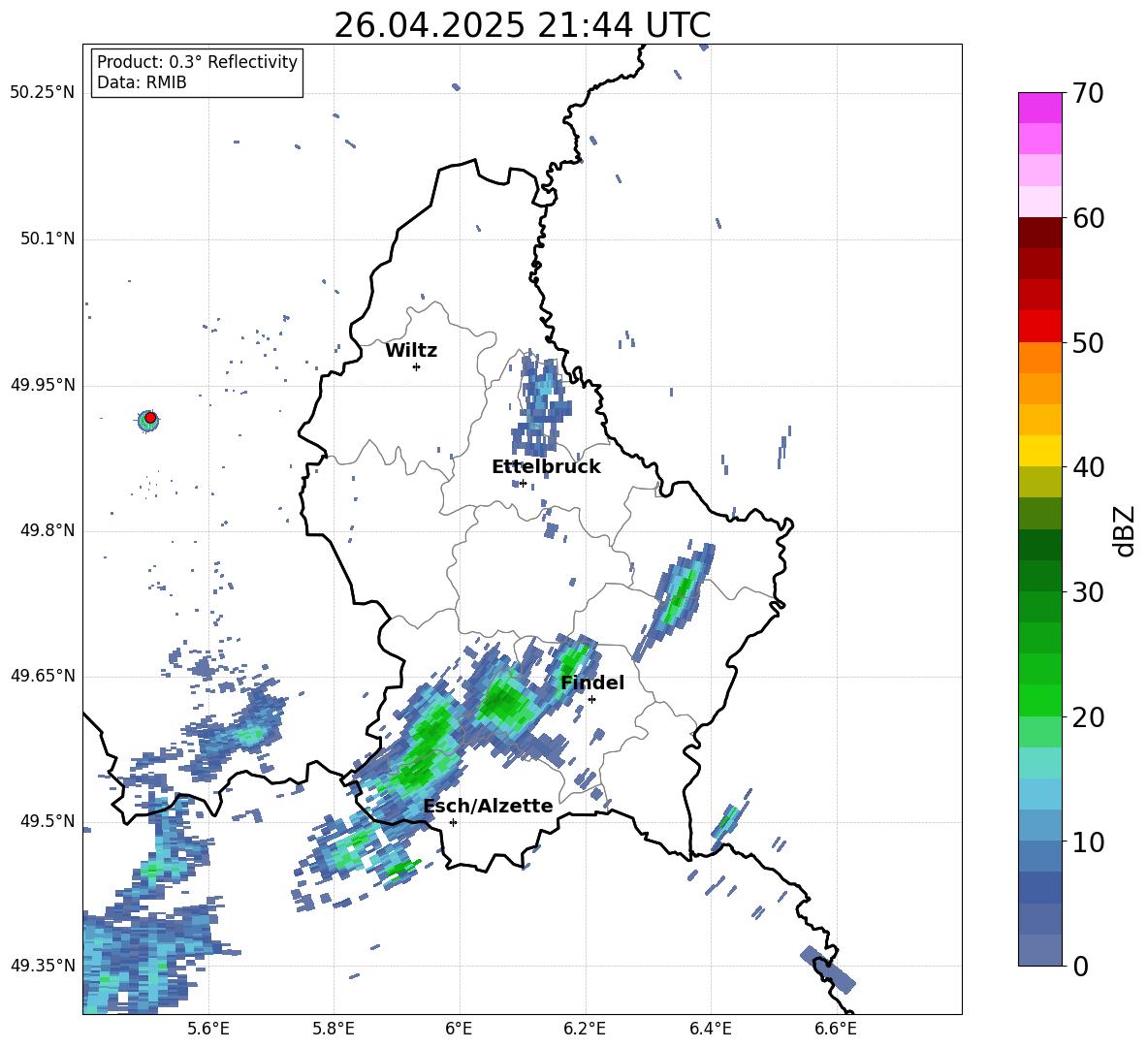This screenshot has width=1148, height=1048.
Task: Click the 6°E longitude label
Action: (x=459, y=1029)
